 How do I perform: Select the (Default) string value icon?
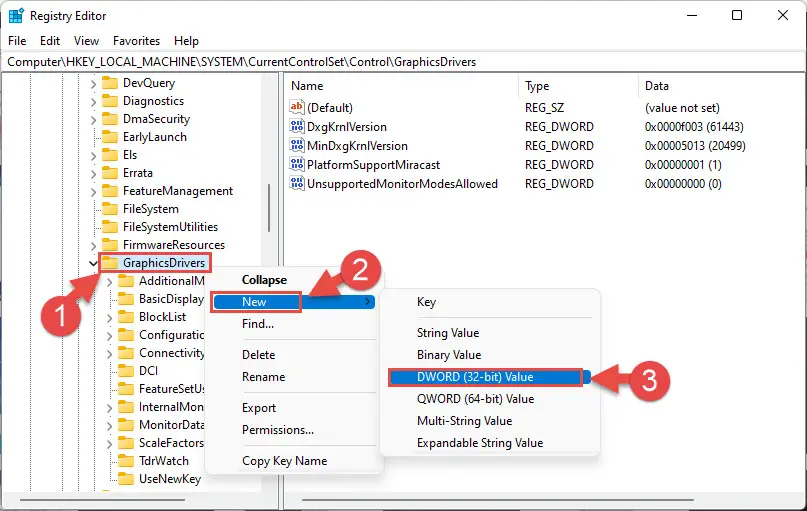click(x=296, y=107)
